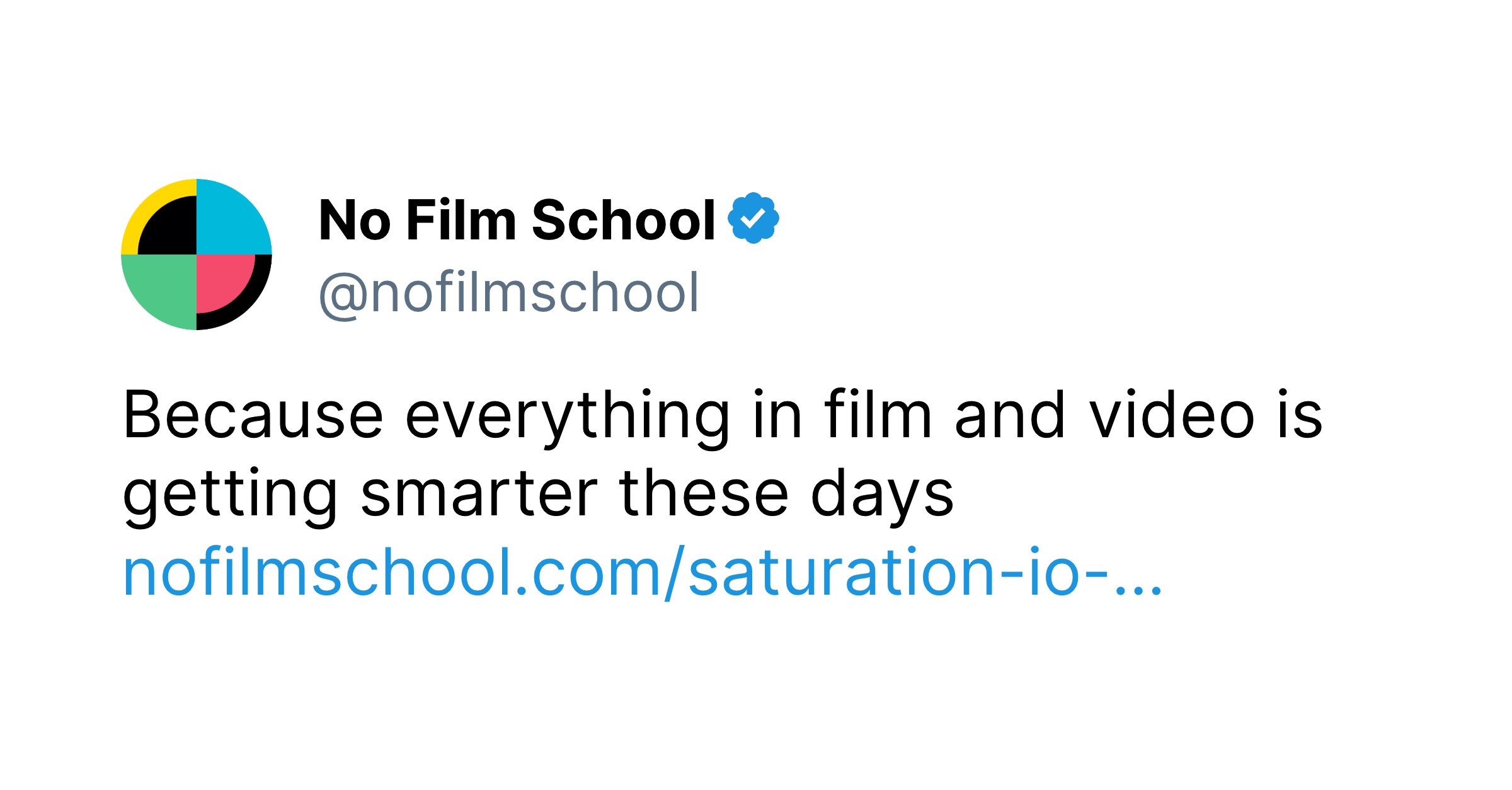
Task: Click the No Film School profile avatar
Action: click(196, 255)
